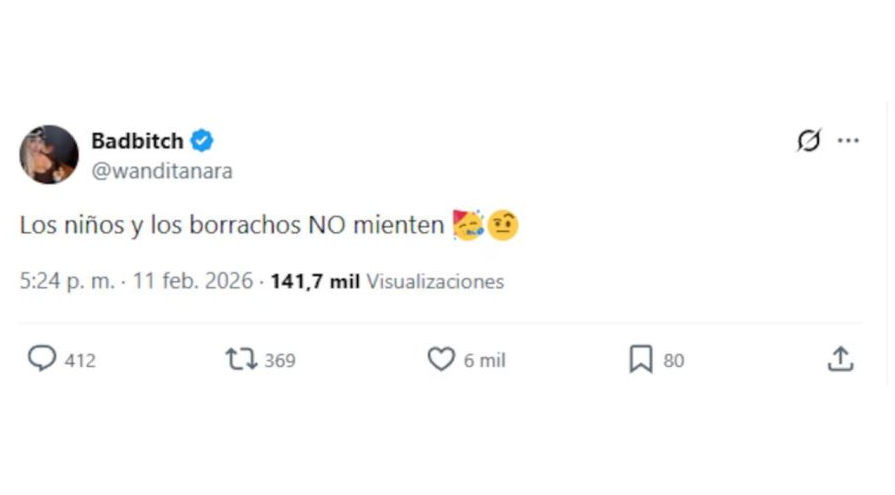Viewport: 895px width, 495px height.
Task: Click the 6 mil likes count
Action: pyautogui.click(x=485, y=360)
